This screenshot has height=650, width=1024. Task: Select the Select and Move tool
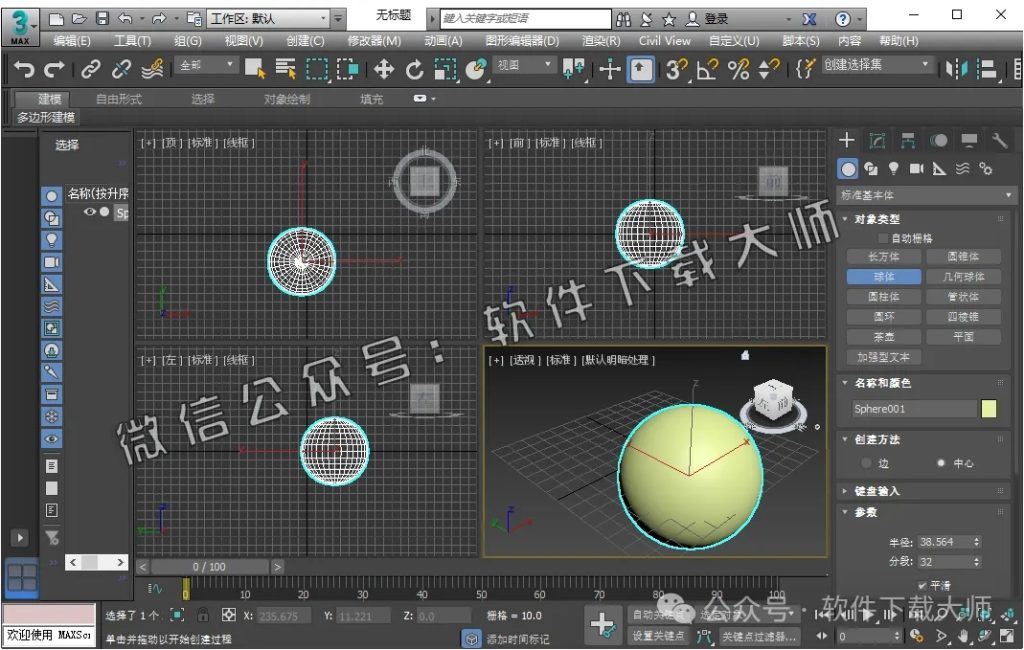[x=384, y=70]
